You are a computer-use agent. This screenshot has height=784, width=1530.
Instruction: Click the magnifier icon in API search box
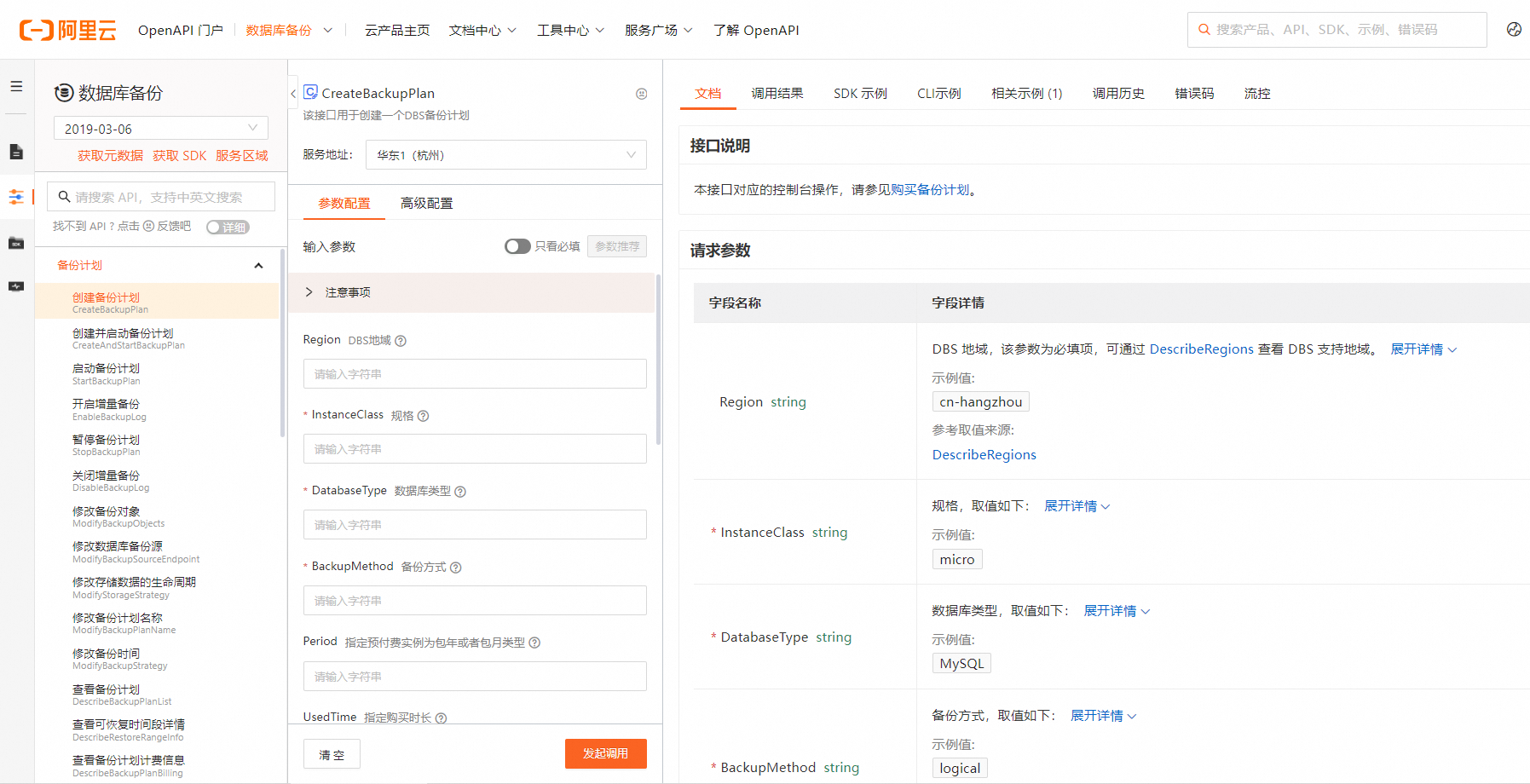click(64, 197)
